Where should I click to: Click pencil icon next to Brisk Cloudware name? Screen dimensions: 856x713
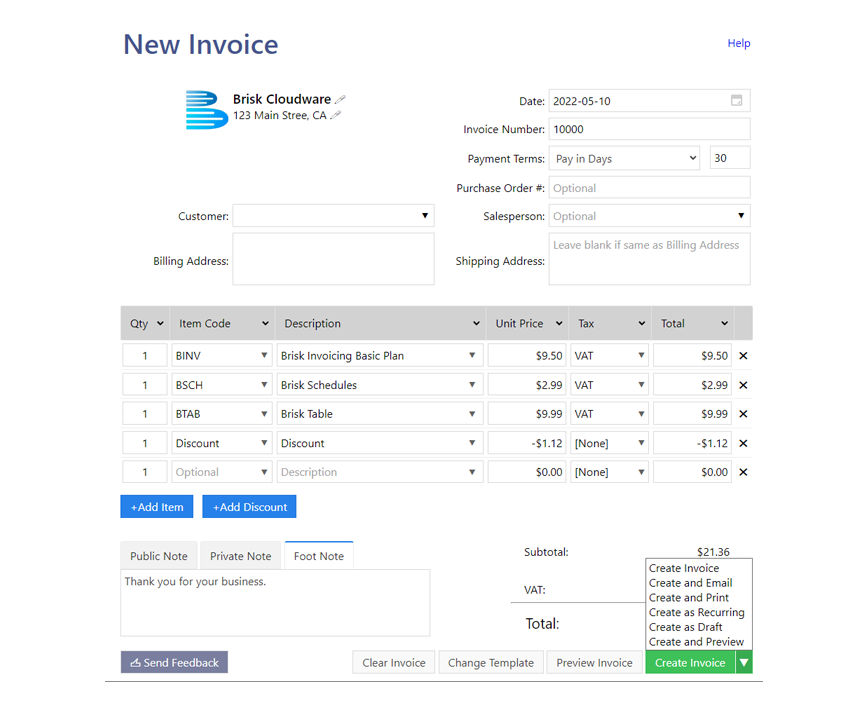pos(340,99)
